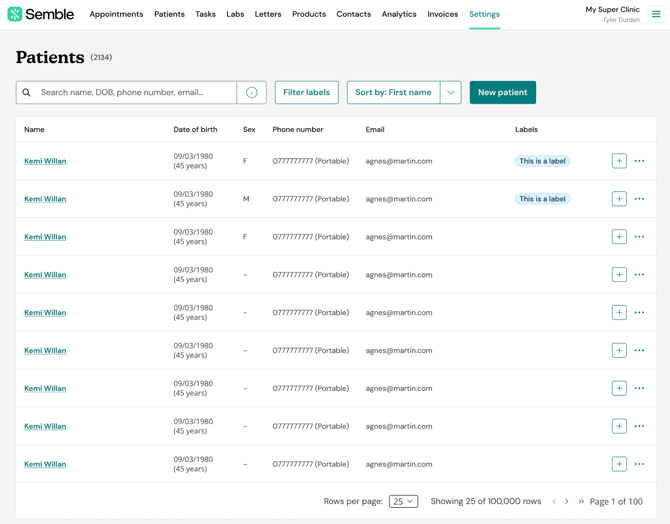Open the Analytics tab
This screenshot has height=524, width=670.
click(x=399, y=14)
